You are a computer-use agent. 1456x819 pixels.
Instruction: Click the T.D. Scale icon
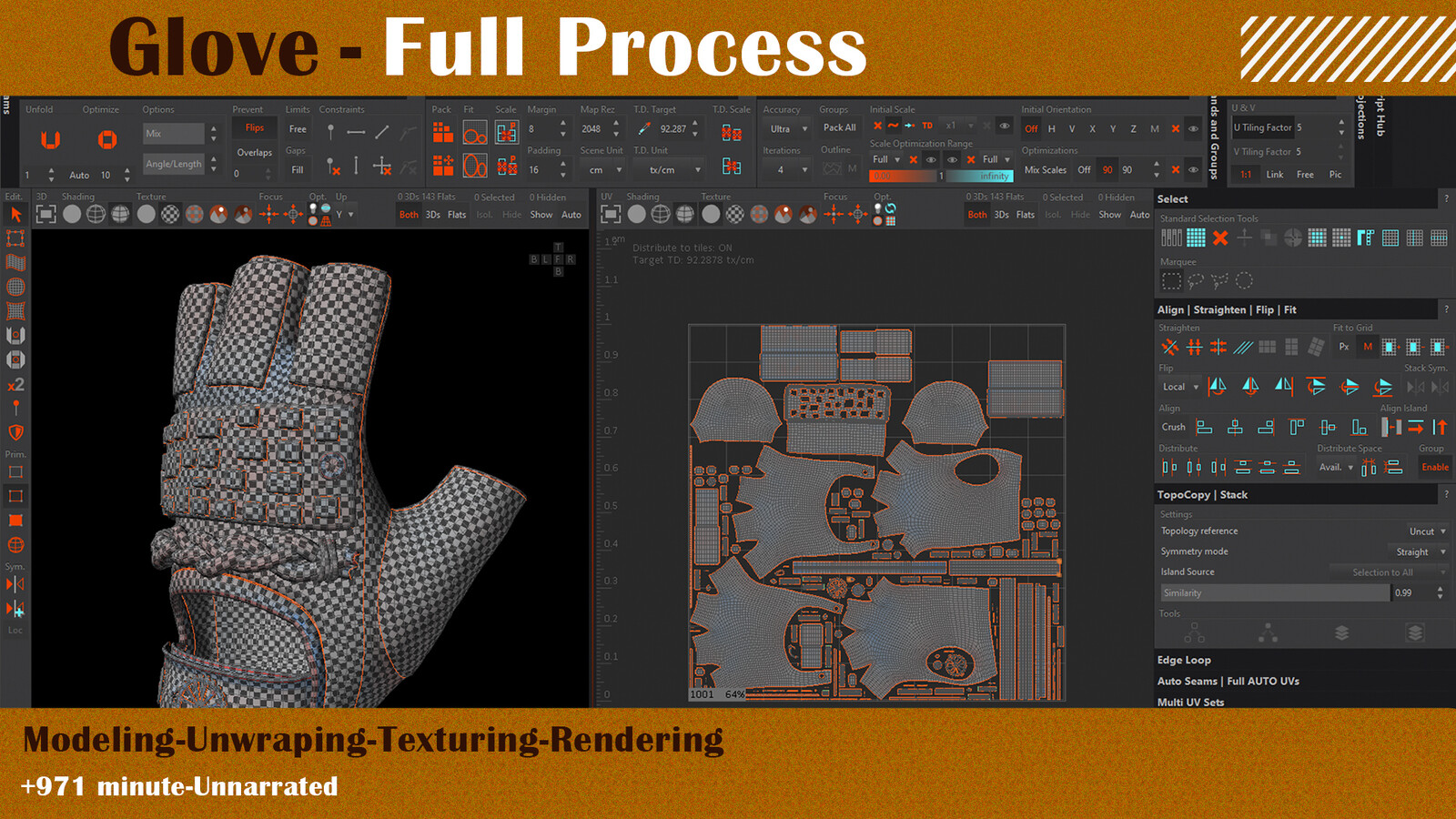tap(731, 133)
